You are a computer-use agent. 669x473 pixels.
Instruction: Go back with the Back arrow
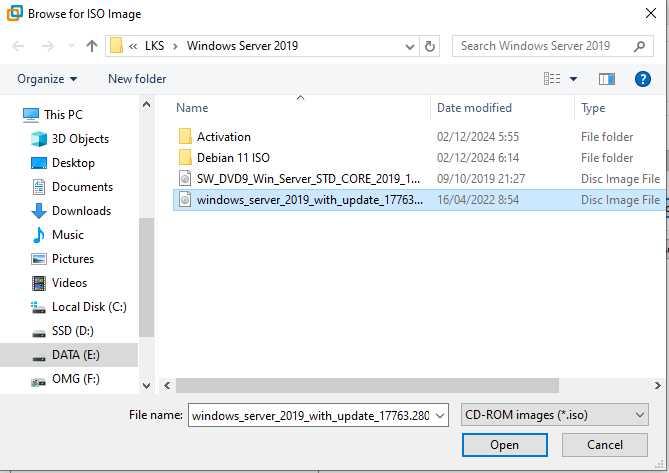click(18, 46)
